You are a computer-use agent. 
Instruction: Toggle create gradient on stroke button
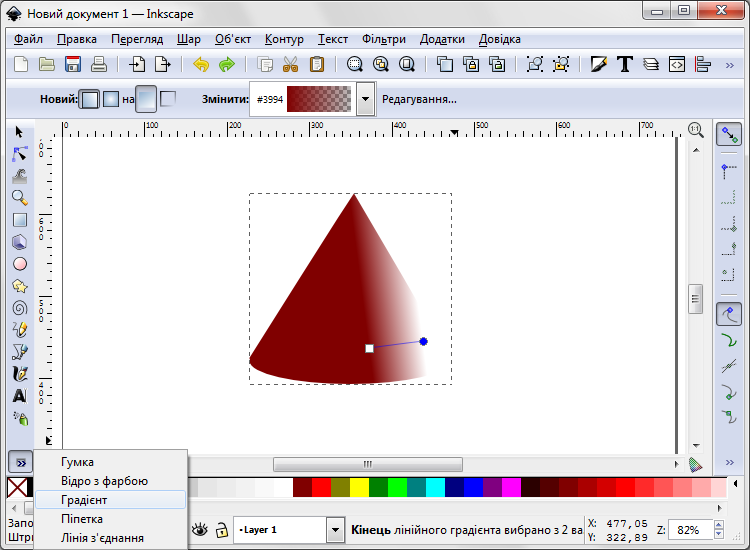point(167,99)
